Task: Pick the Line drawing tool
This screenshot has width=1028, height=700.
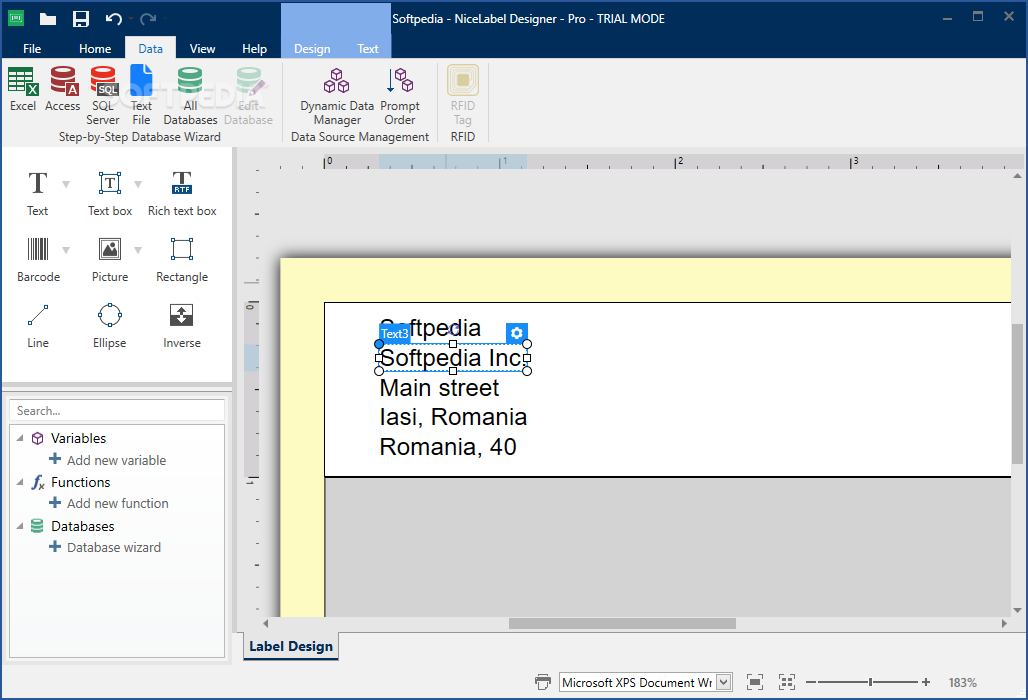Action: (37, 325)
